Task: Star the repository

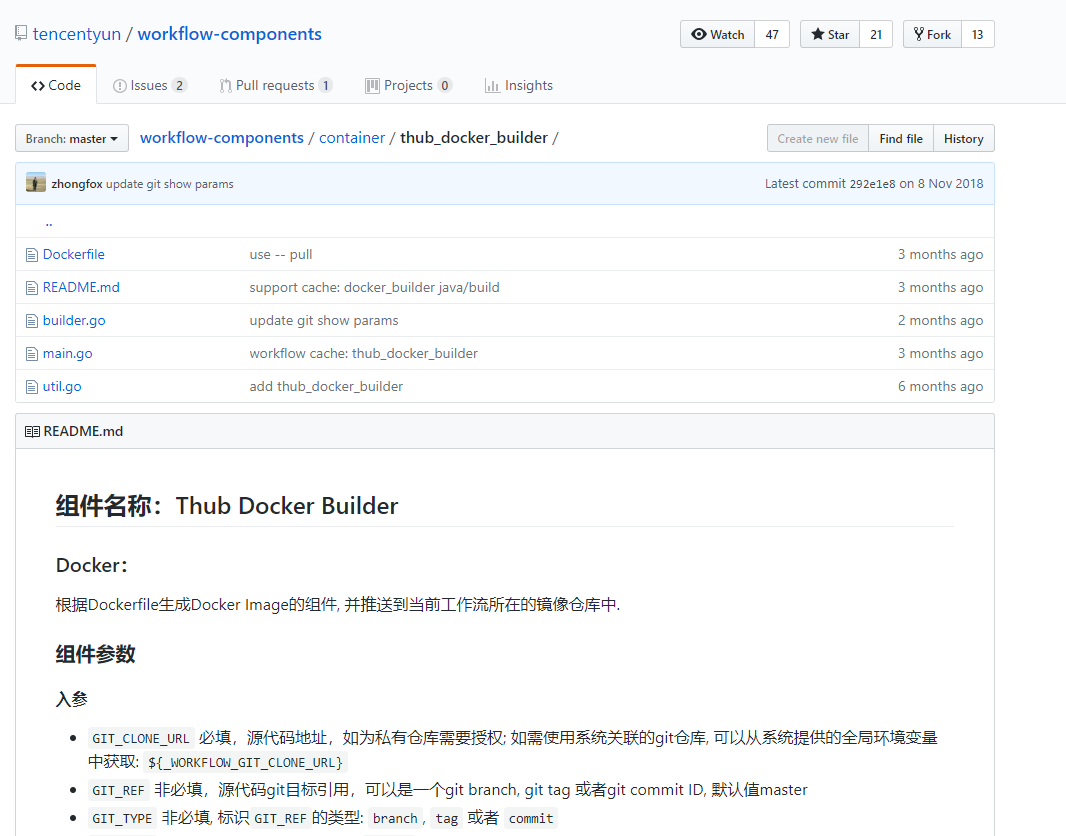Action: [x=830, y=35]
